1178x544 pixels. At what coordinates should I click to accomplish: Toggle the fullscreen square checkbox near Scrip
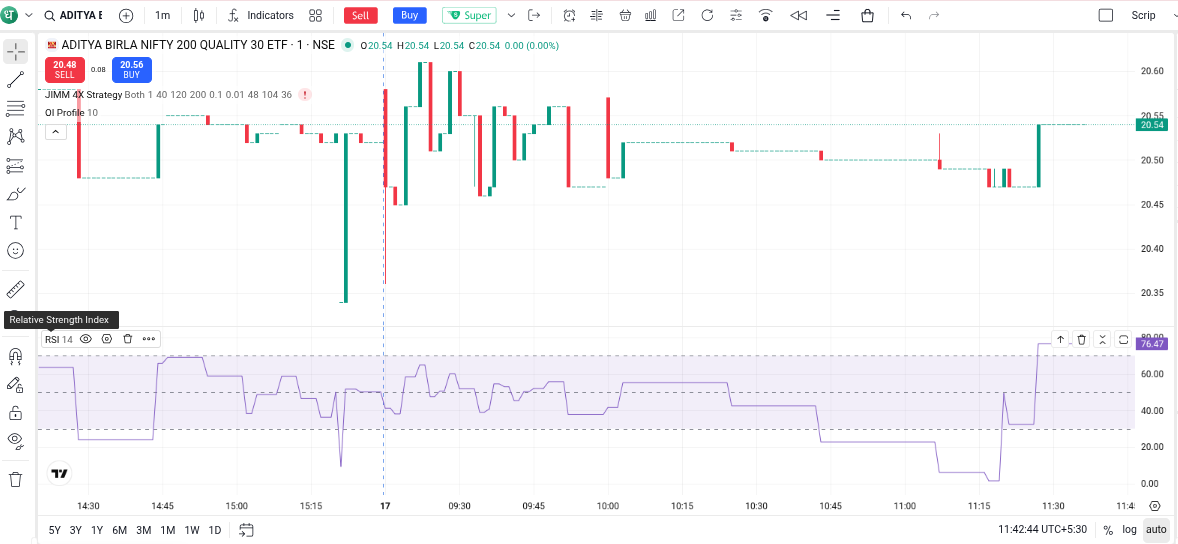[1106, 15]
